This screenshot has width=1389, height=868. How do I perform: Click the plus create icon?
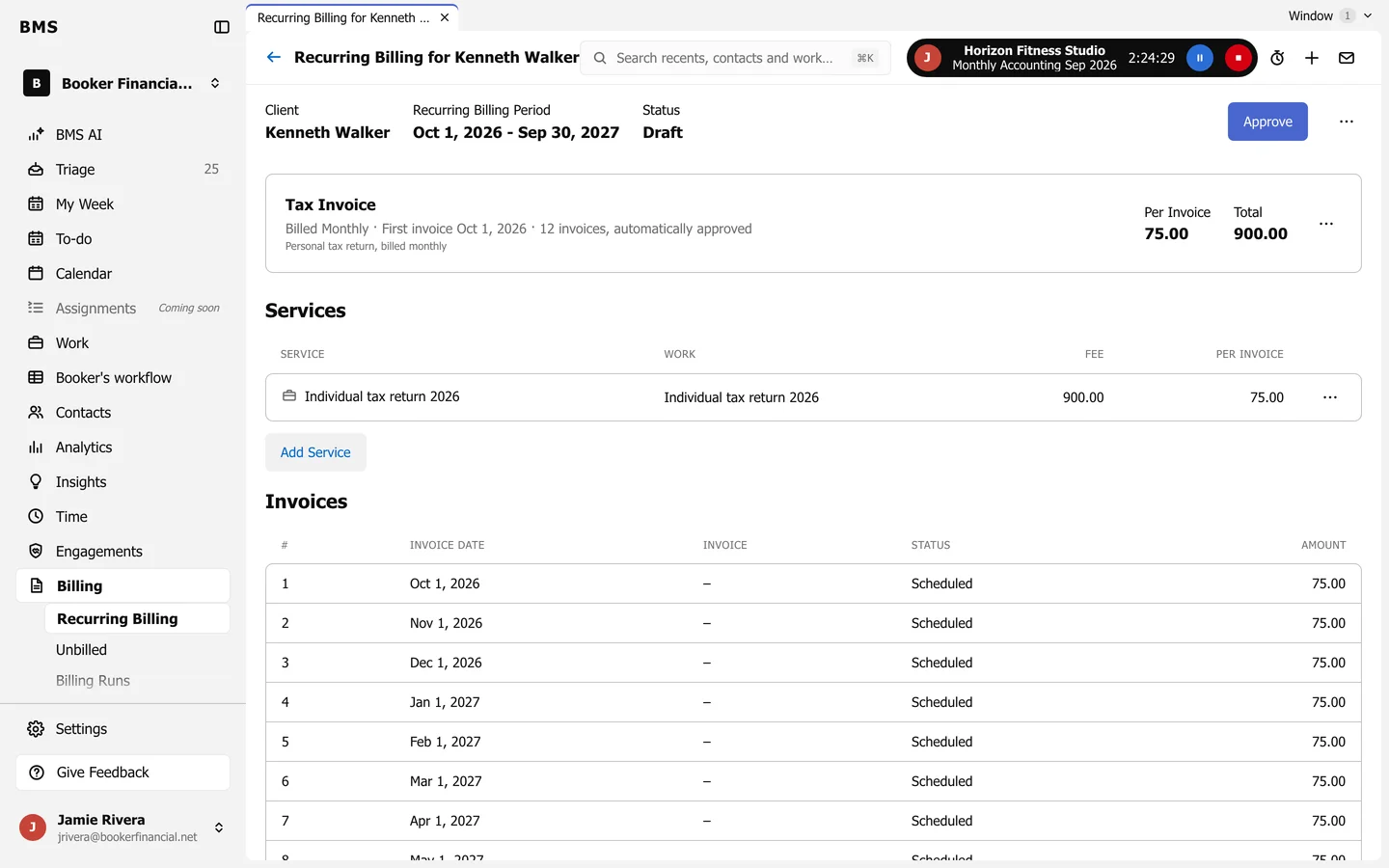(x=1312, y=58)
